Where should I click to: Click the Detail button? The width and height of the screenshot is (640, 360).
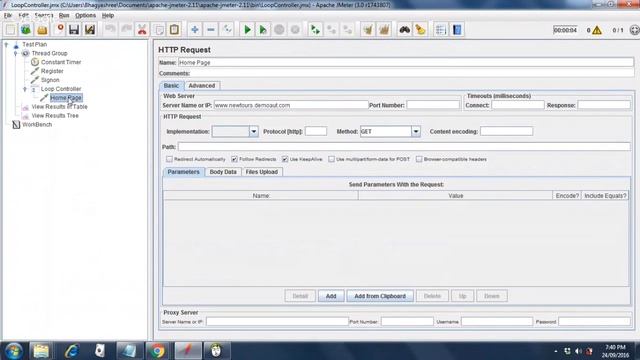pos(300,296)
